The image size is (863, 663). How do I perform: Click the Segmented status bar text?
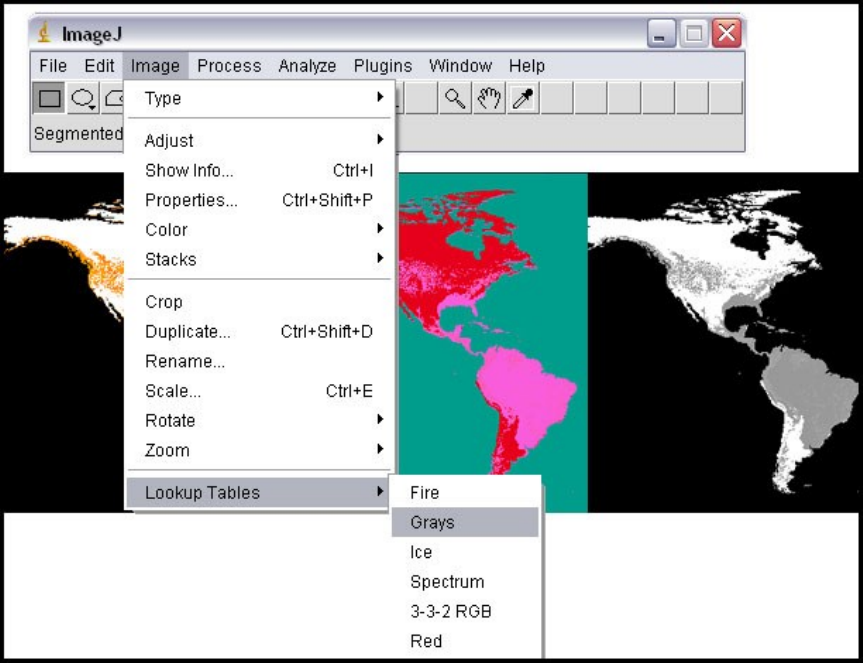(78, 134)
